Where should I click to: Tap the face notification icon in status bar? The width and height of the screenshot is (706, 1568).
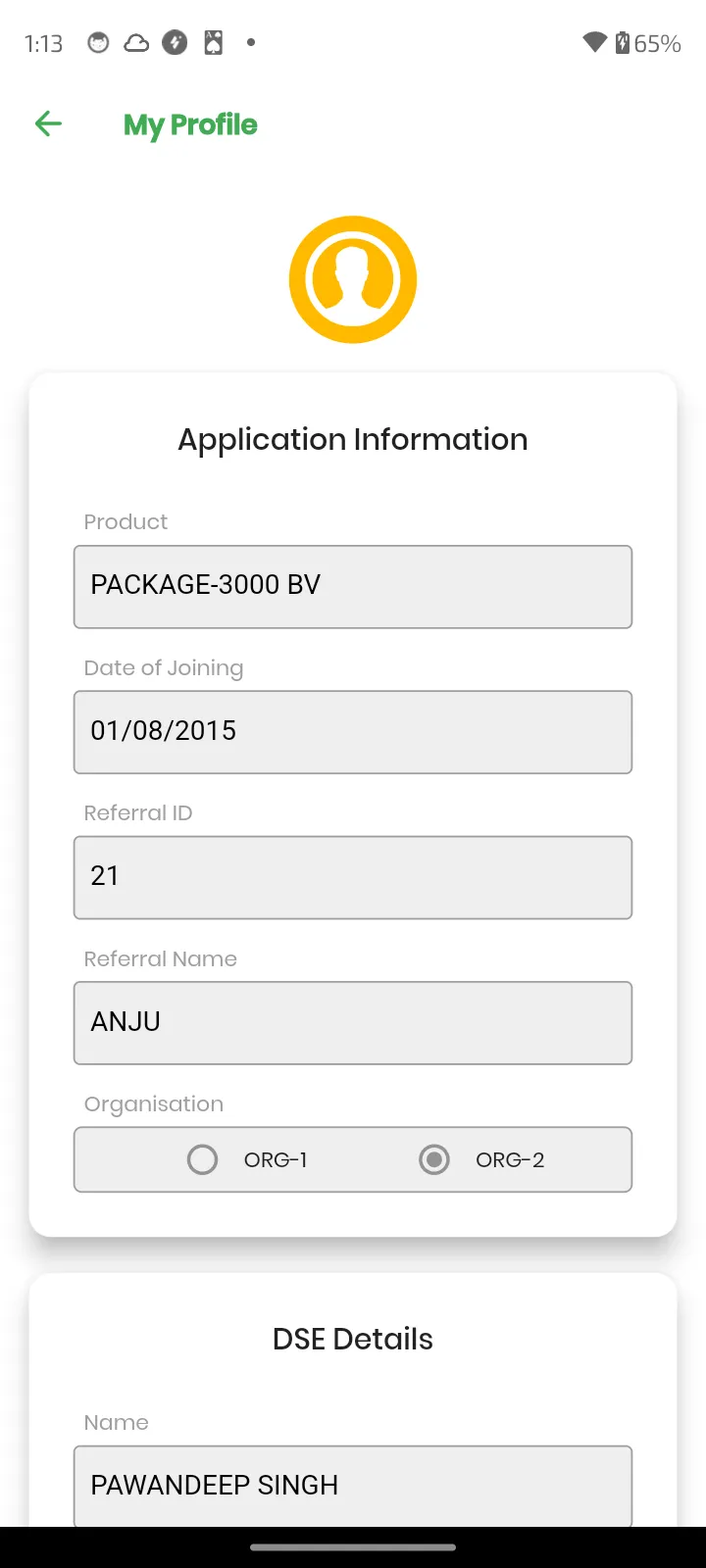[x=98, y=42]
